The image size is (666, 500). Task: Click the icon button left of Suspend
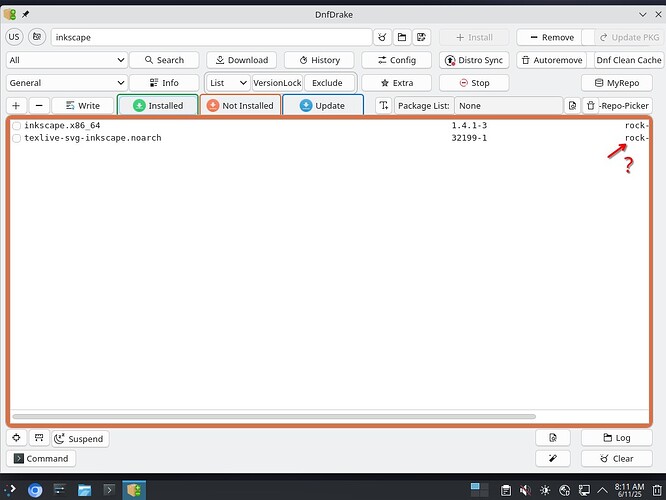tap(39, 438)
